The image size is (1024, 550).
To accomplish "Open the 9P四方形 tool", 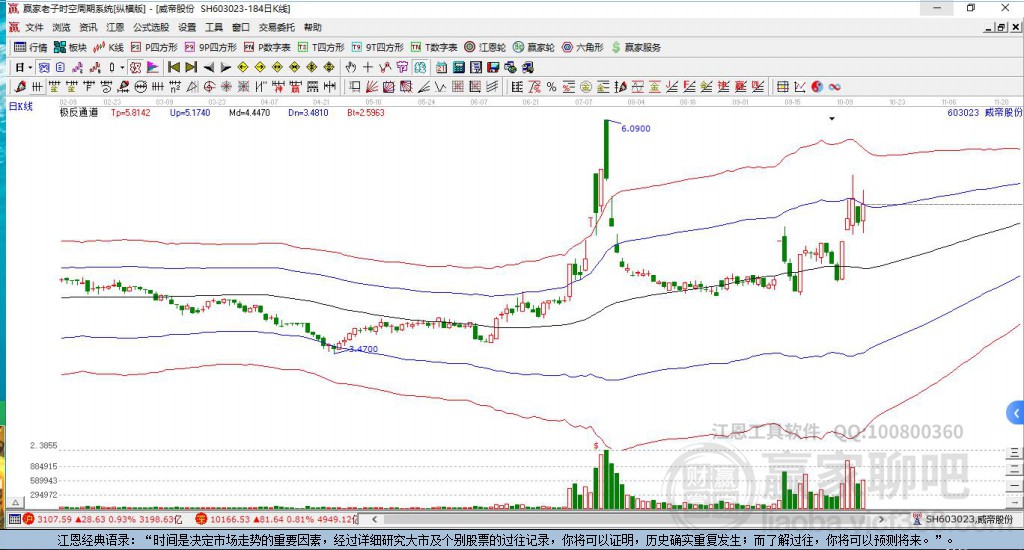I will (x=211, y=47).
